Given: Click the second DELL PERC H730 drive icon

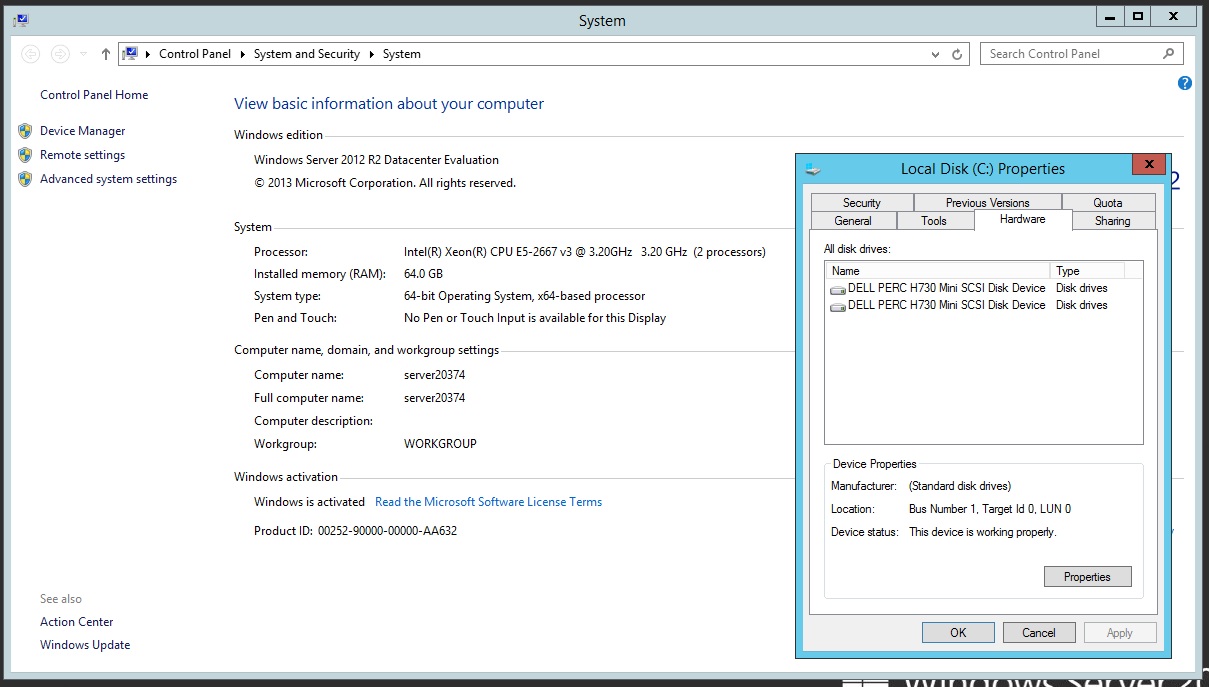Looking at the screenshot, I should click(x=838, y=306).
